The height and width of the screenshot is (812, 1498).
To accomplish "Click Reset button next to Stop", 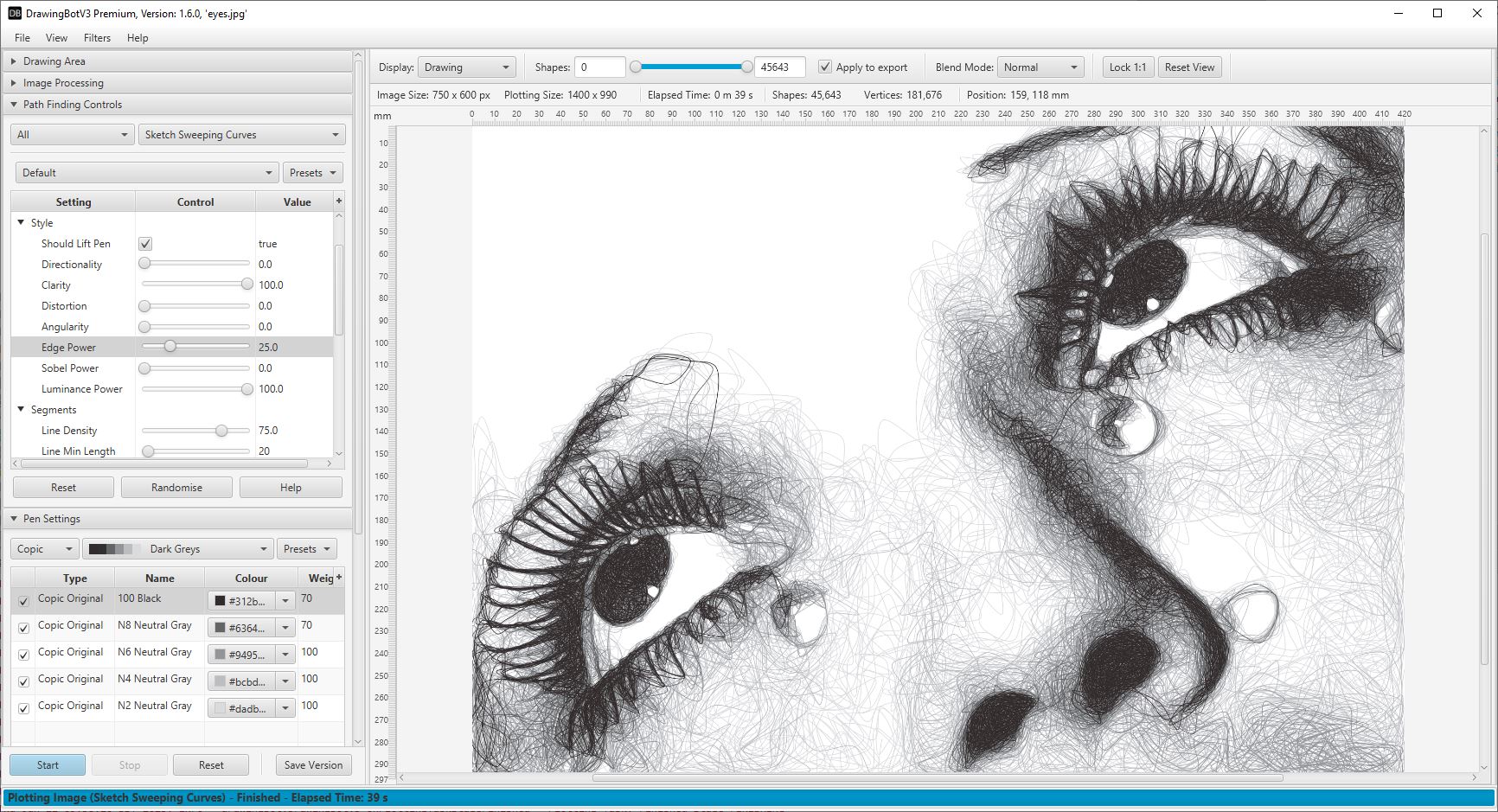I will 211,764.
